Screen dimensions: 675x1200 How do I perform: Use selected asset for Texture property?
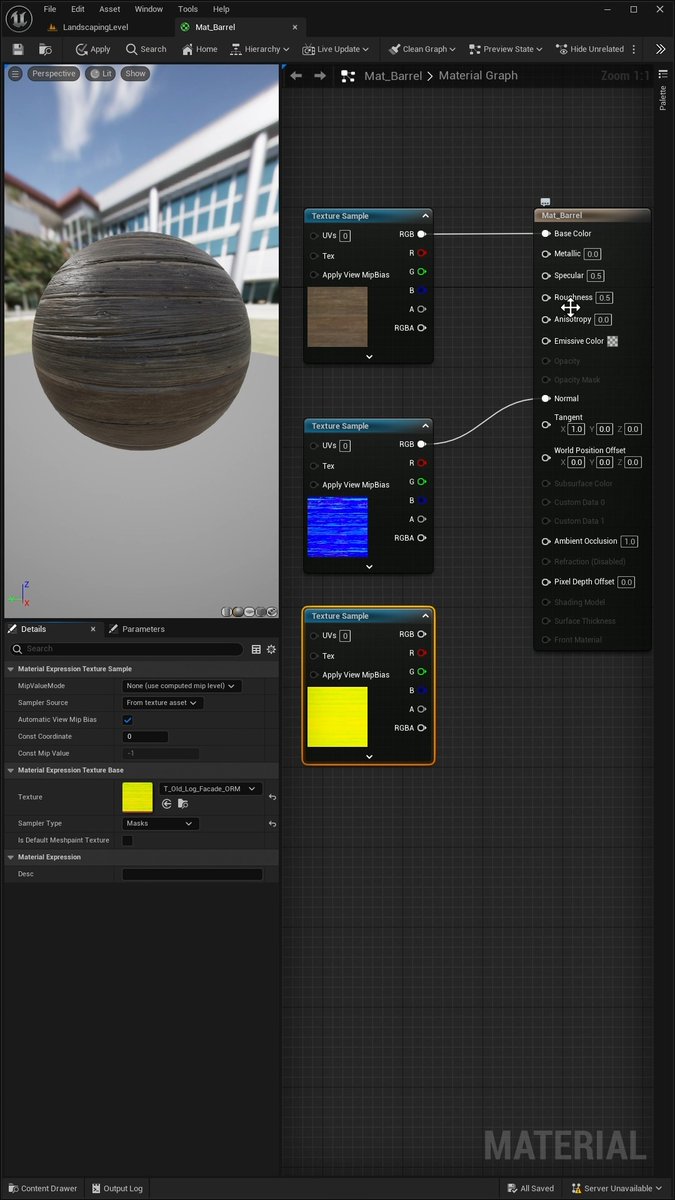pyautogui.click(x=166, y=804)
